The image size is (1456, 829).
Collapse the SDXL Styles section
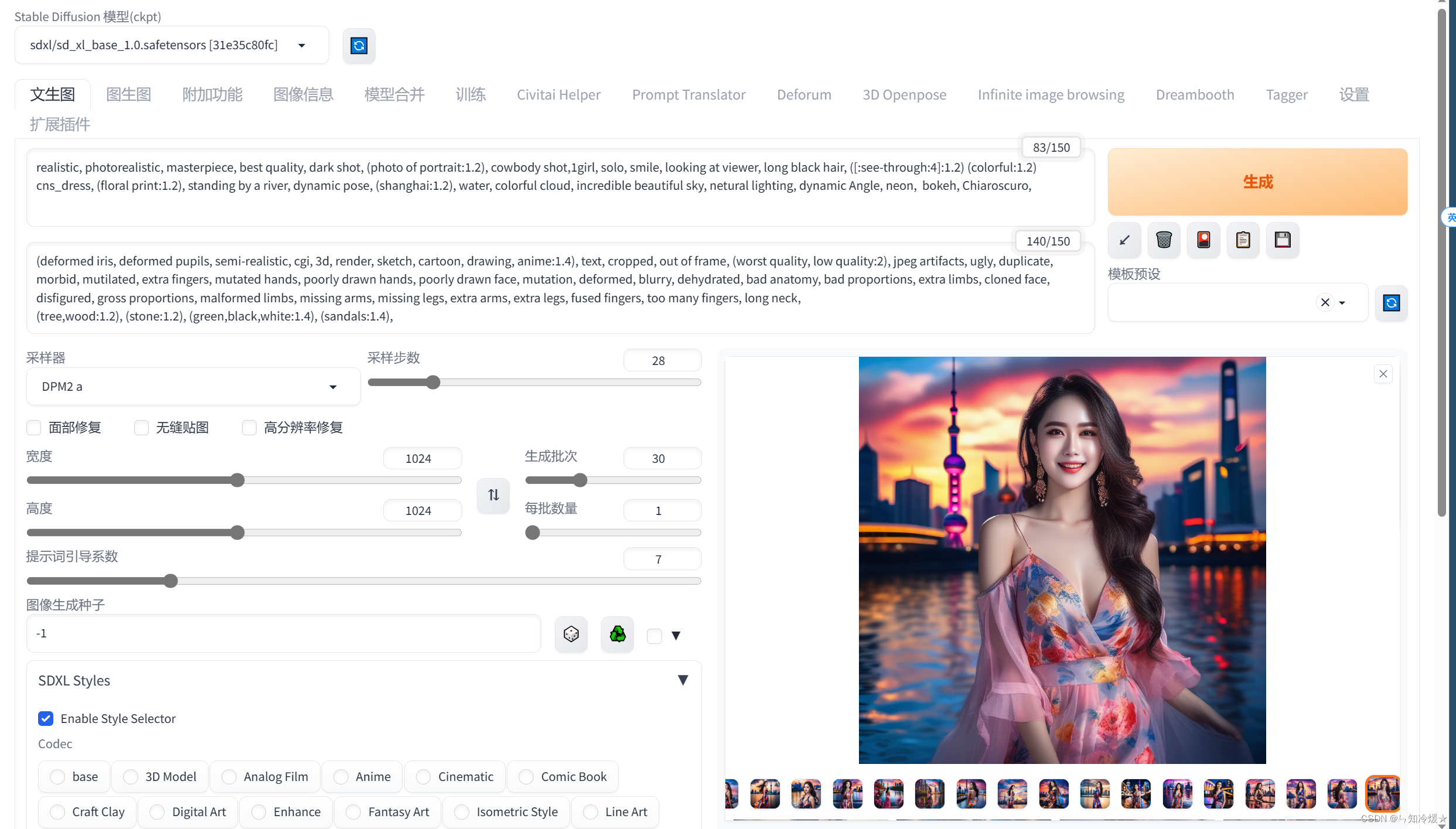tap(683, 680)
